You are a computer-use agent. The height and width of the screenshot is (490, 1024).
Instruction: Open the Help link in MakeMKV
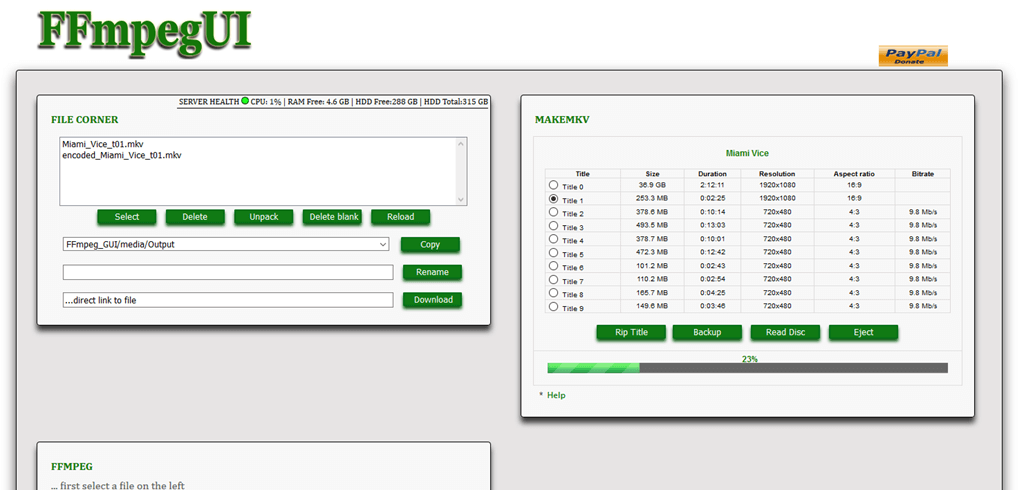point(556,395)
